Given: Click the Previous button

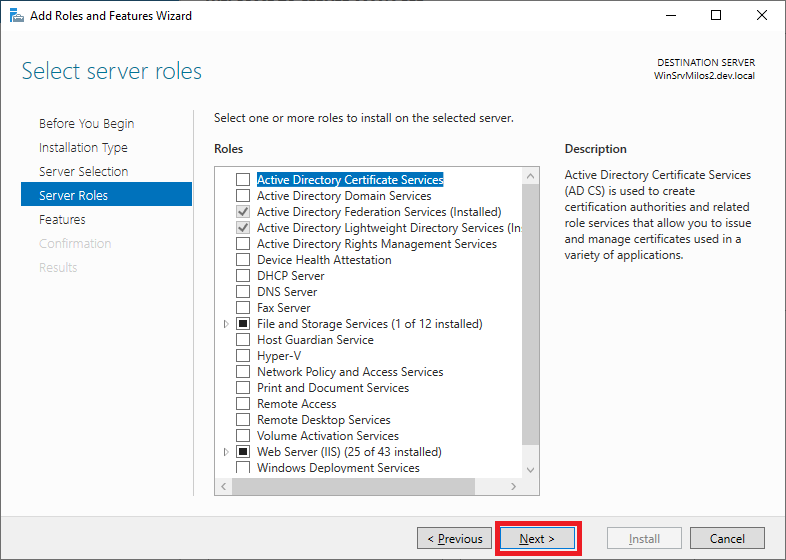Looking at the screenshot, I should coord(455,539).
